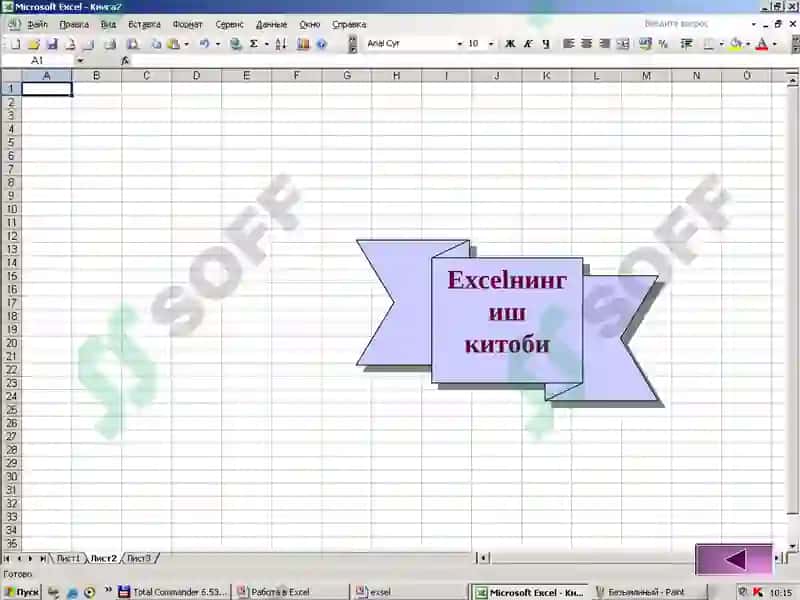The height and width of the screenshot is (600, 800).
Task: Open the Правка menu
Action: (x=74, y=24)
